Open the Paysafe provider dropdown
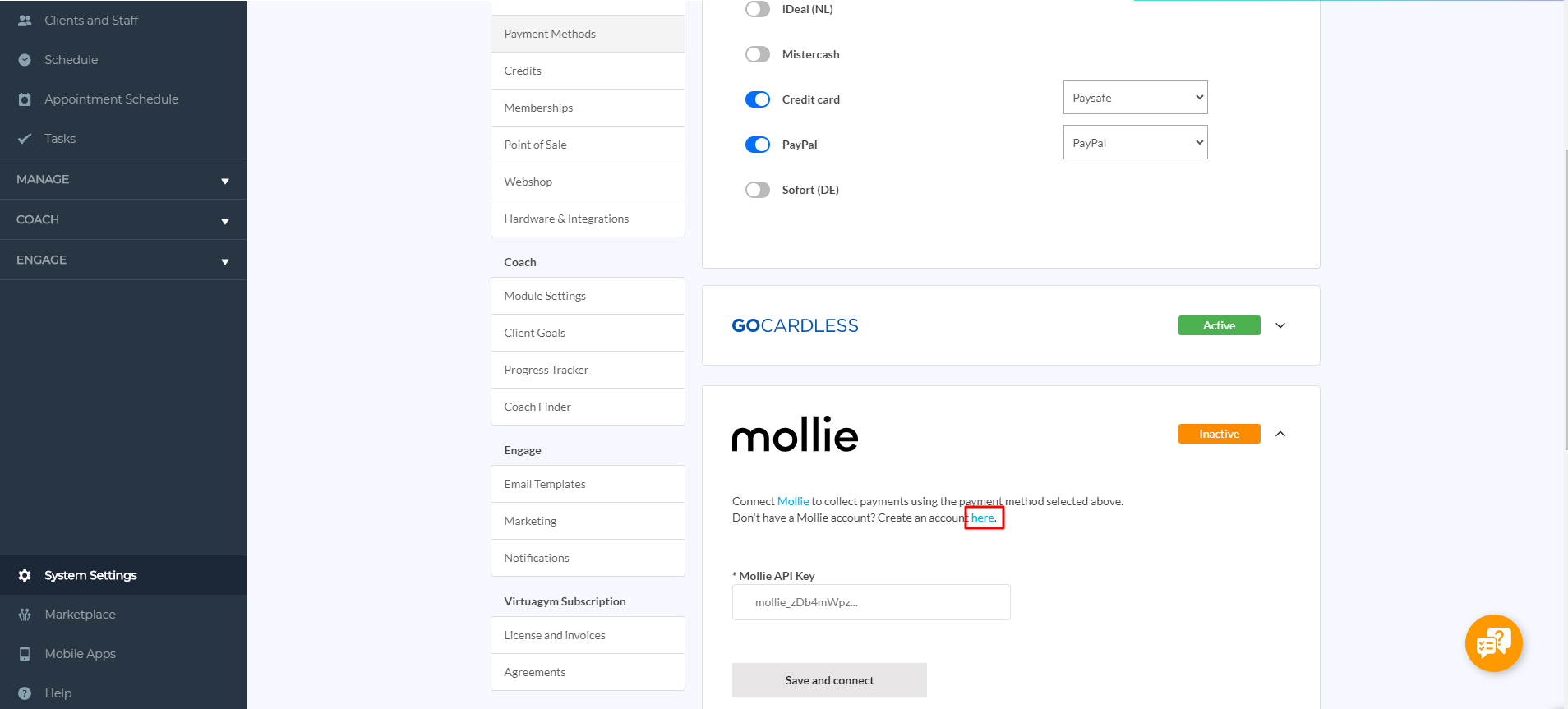This screenshot has width=1568, height=709. coord(1135,97)
